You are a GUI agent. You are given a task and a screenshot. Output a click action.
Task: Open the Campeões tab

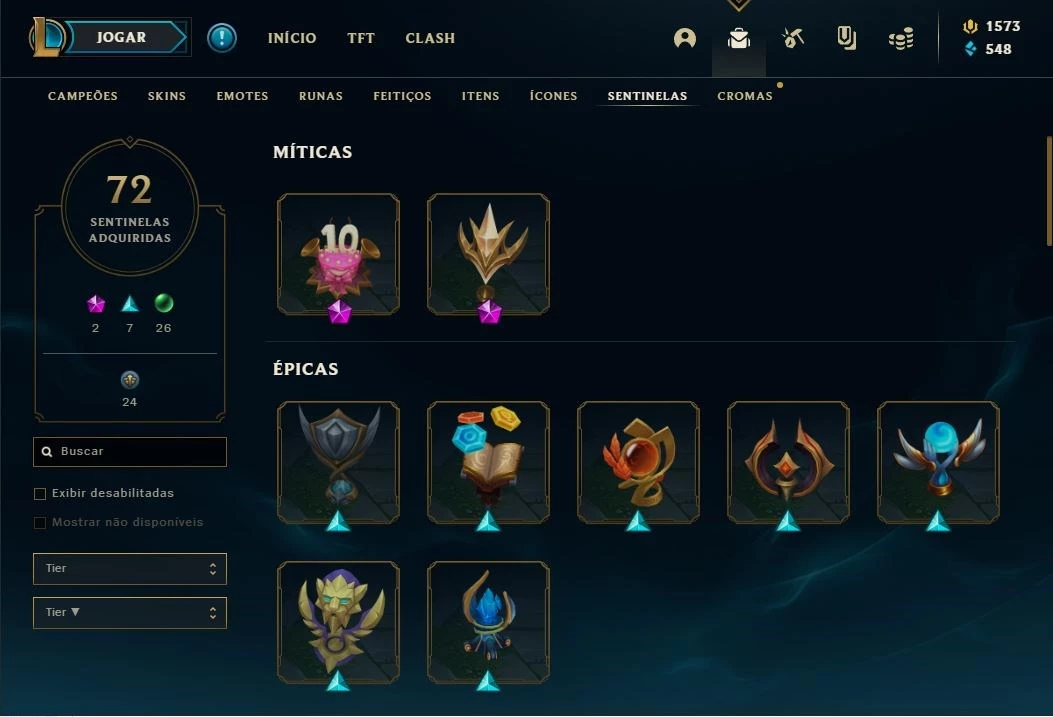click(83, 96)
